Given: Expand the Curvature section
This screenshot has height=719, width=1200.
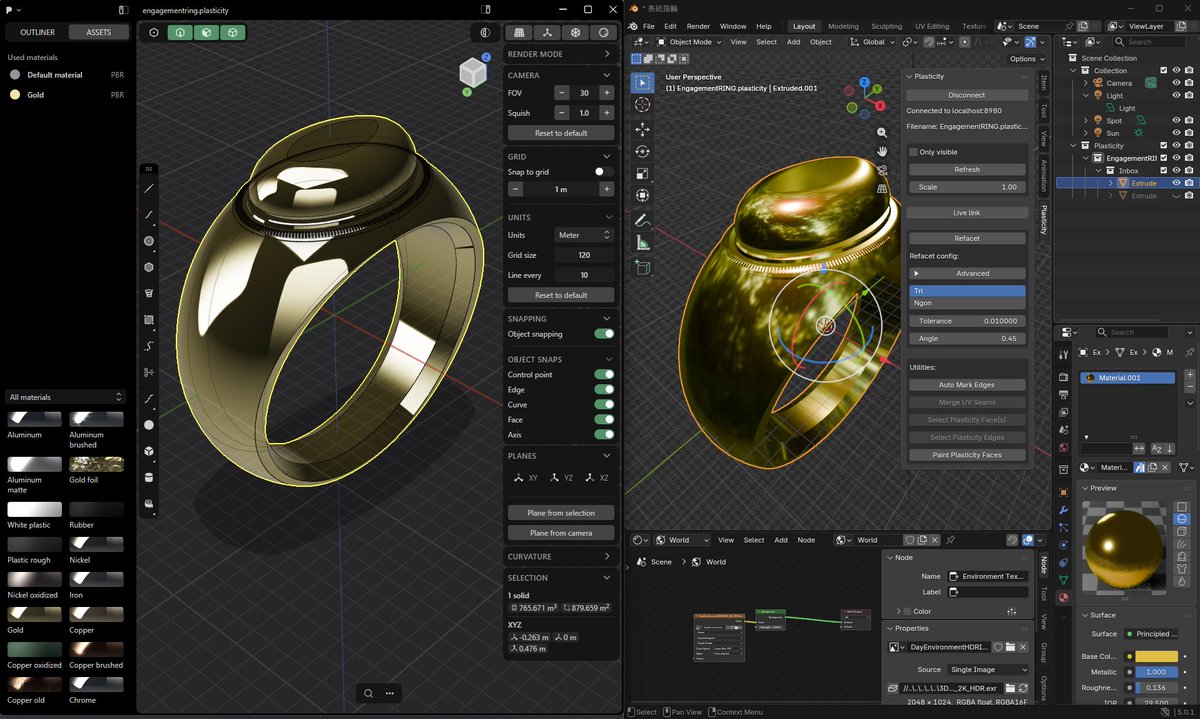Looking at the screenshot, I should (560, 556).
